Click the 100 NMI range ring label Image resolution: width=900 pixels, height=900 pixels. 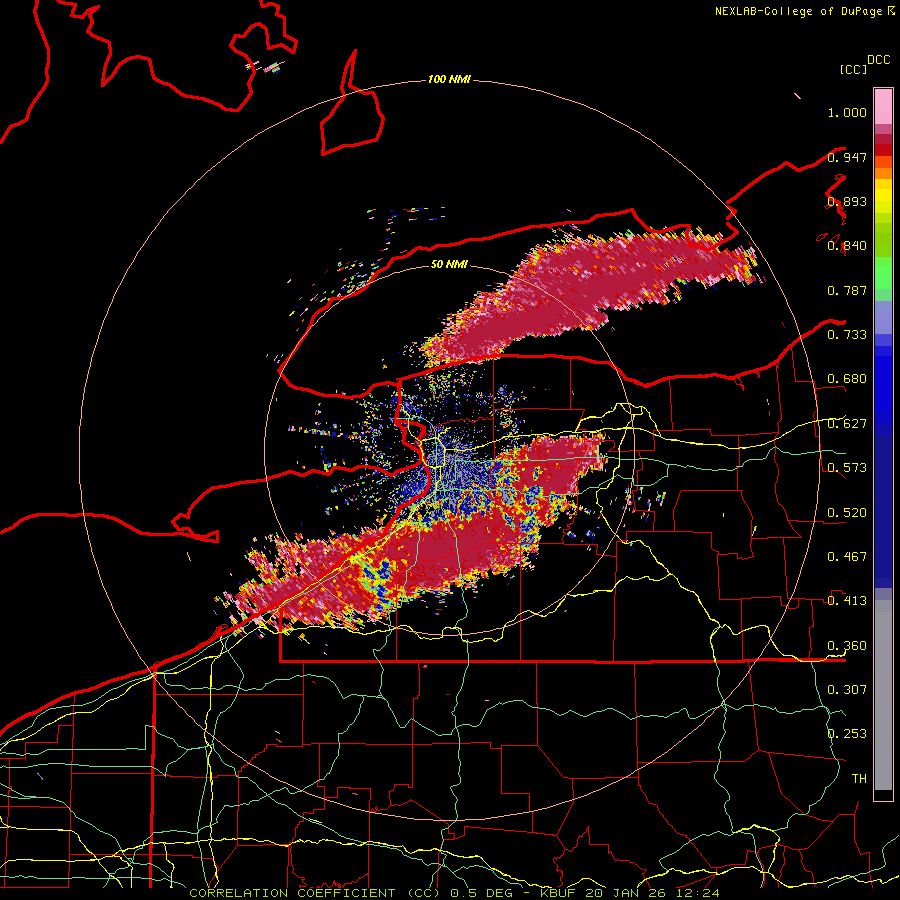coord(449,79)
